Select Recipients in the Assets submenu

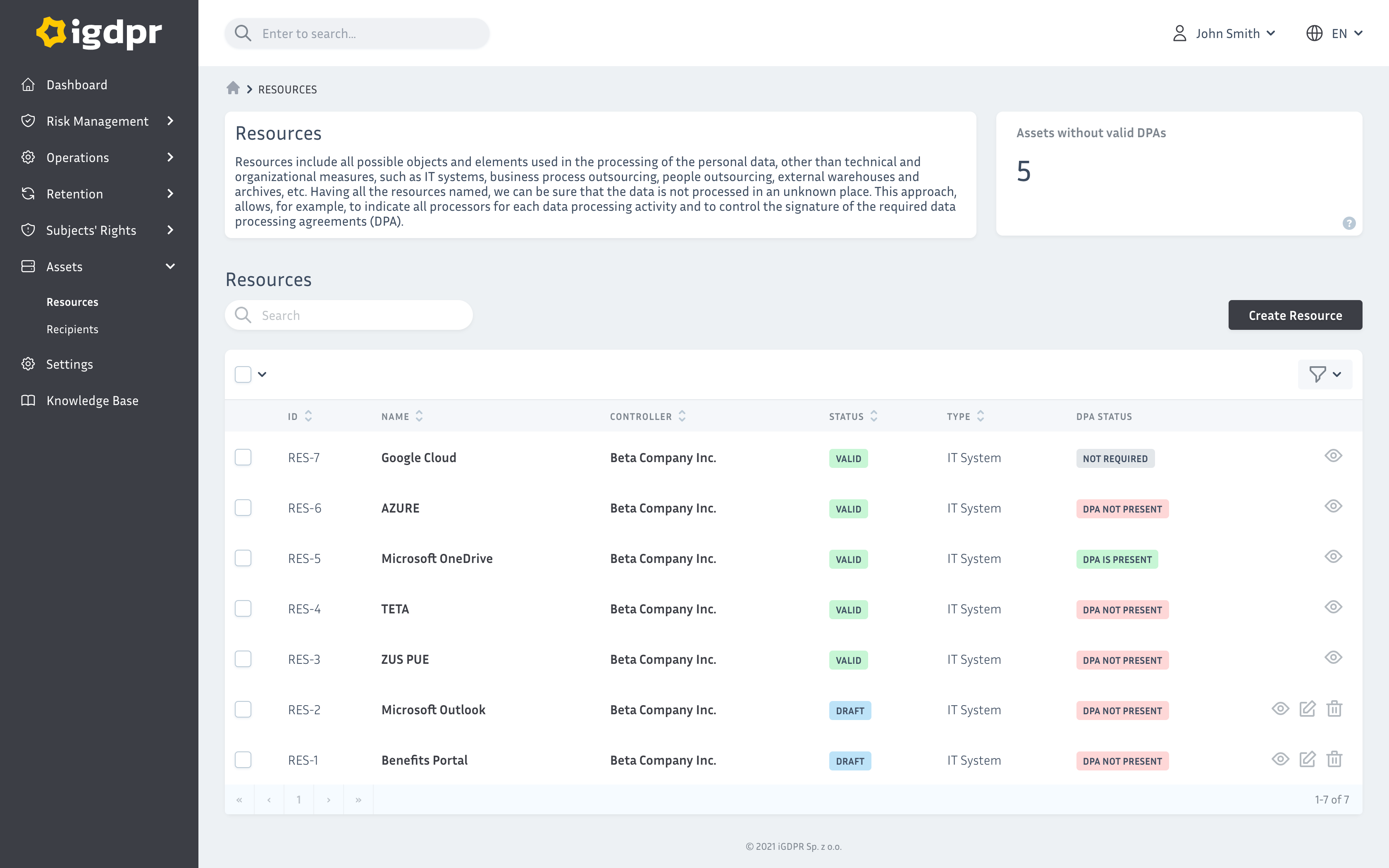(72, 329)
